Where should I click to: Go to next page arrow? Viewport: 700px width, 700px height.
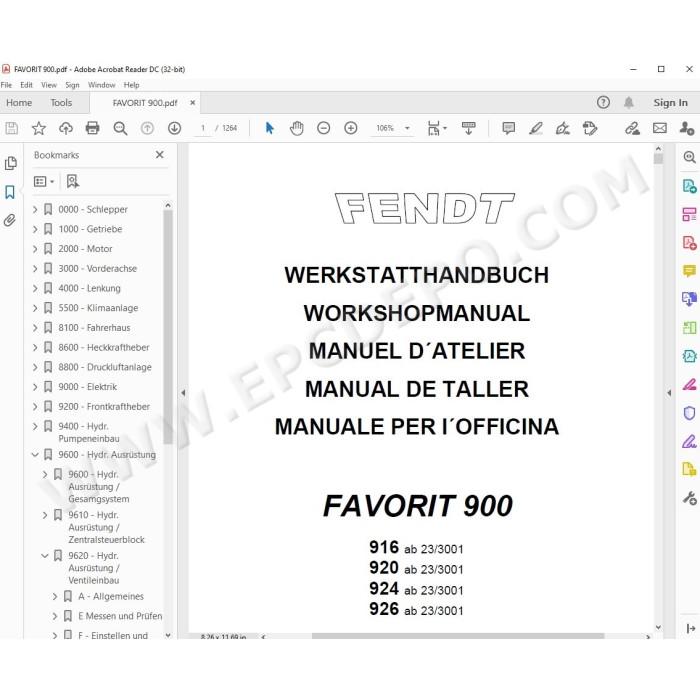[175, 129]
